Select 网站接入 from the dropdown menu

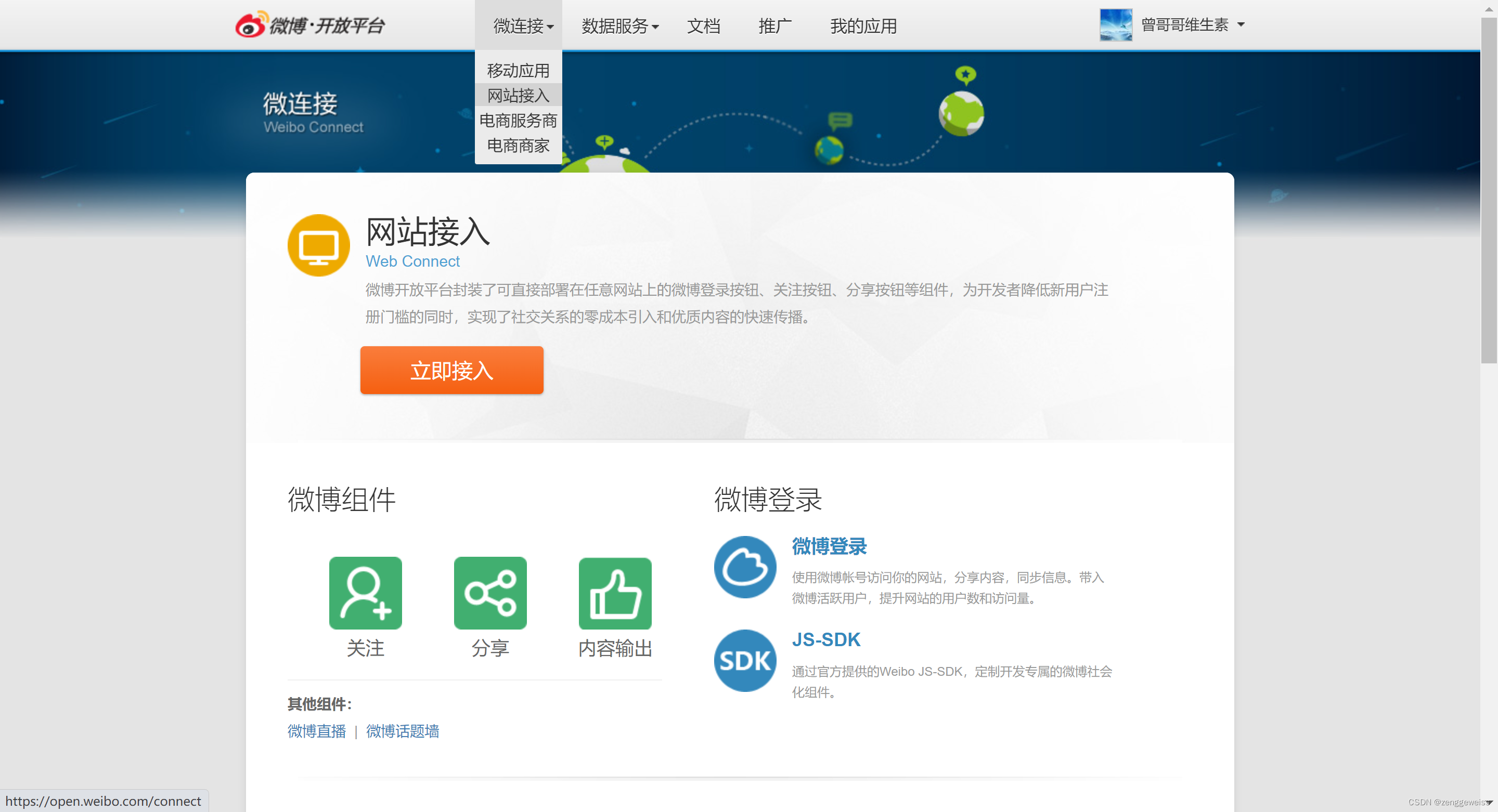point(518,95)
